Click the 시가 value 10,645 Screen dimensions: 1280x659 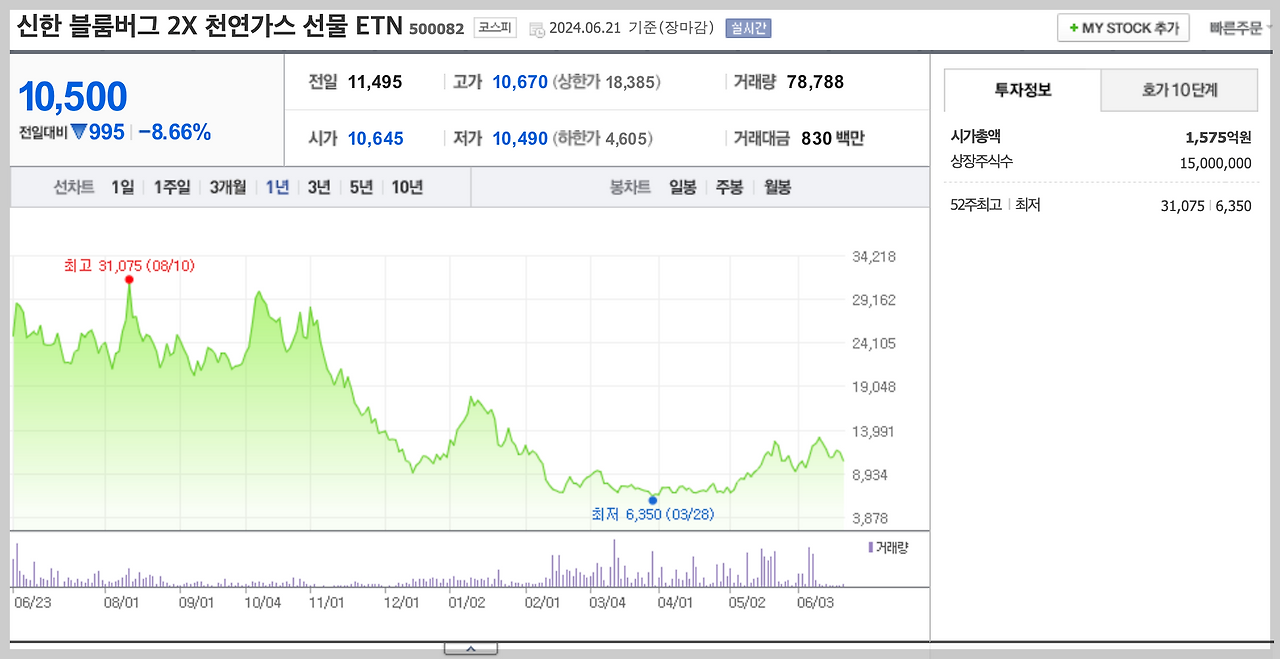click(x=376, y=138)
